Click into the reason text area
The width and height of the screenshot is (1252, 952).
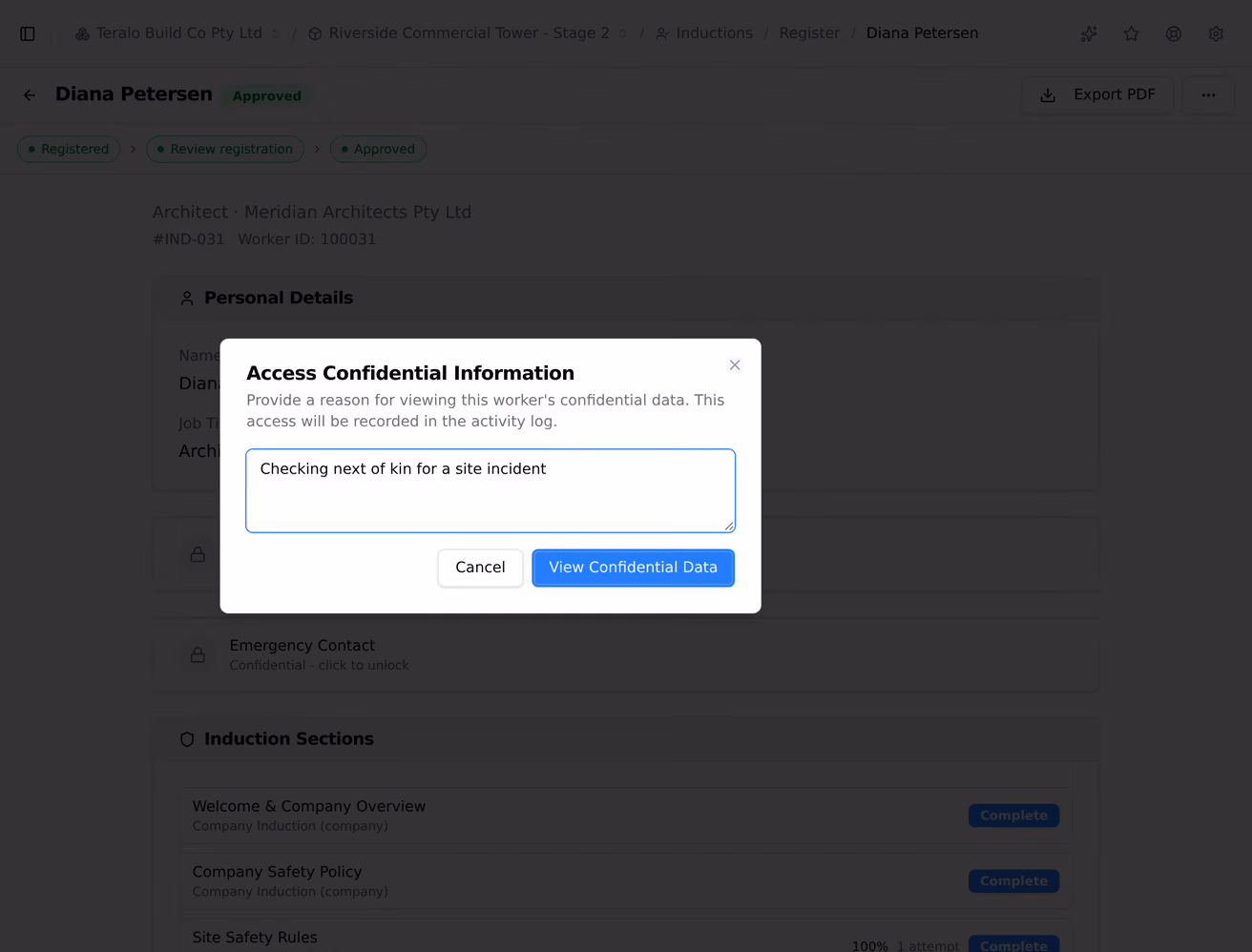[490, 490]
